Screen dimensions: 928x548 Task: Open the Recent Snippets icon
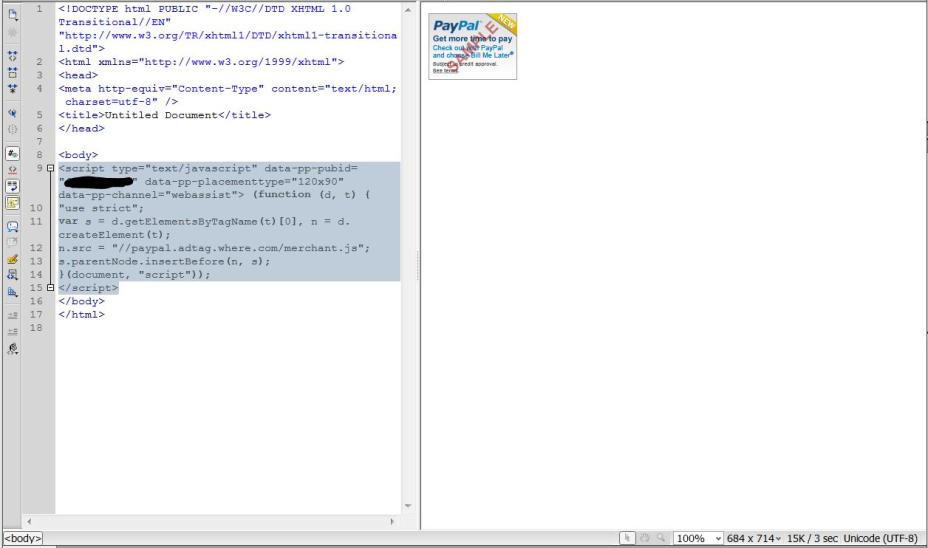point(12,275)
